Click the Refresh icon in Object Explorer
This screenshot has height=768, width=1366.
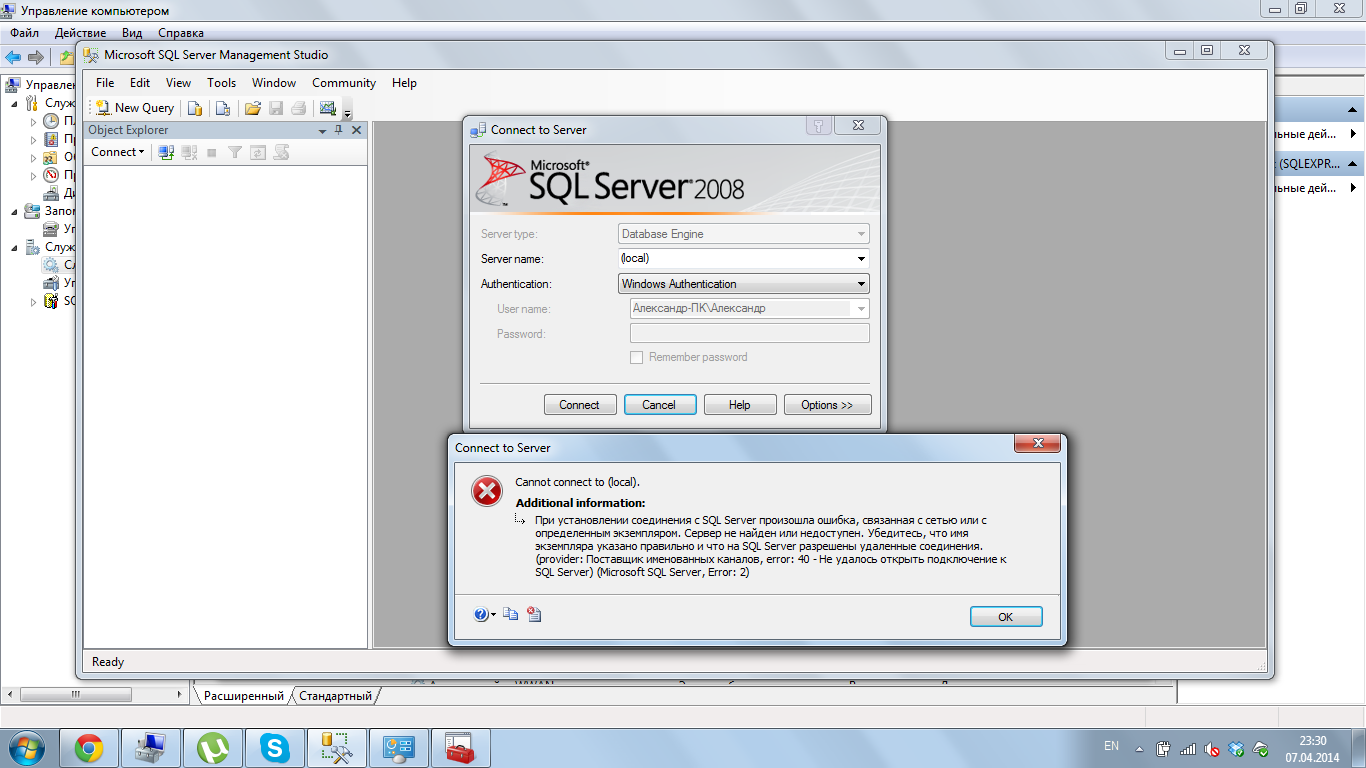click(x=258, y=152)
